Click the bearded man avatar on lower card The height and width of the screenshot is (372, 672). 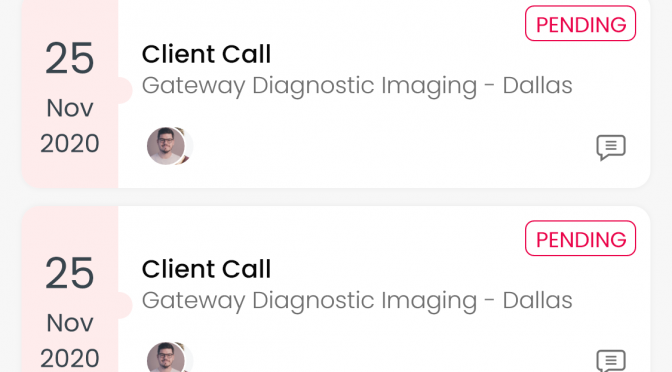point(166,357)
